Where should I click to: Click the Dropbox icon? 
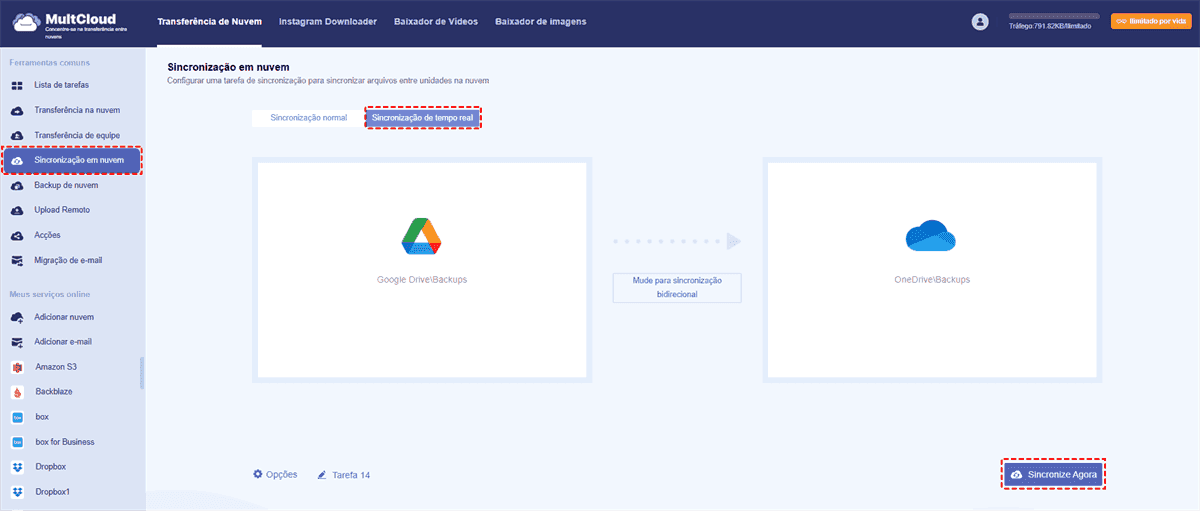[x=17, y=467]
